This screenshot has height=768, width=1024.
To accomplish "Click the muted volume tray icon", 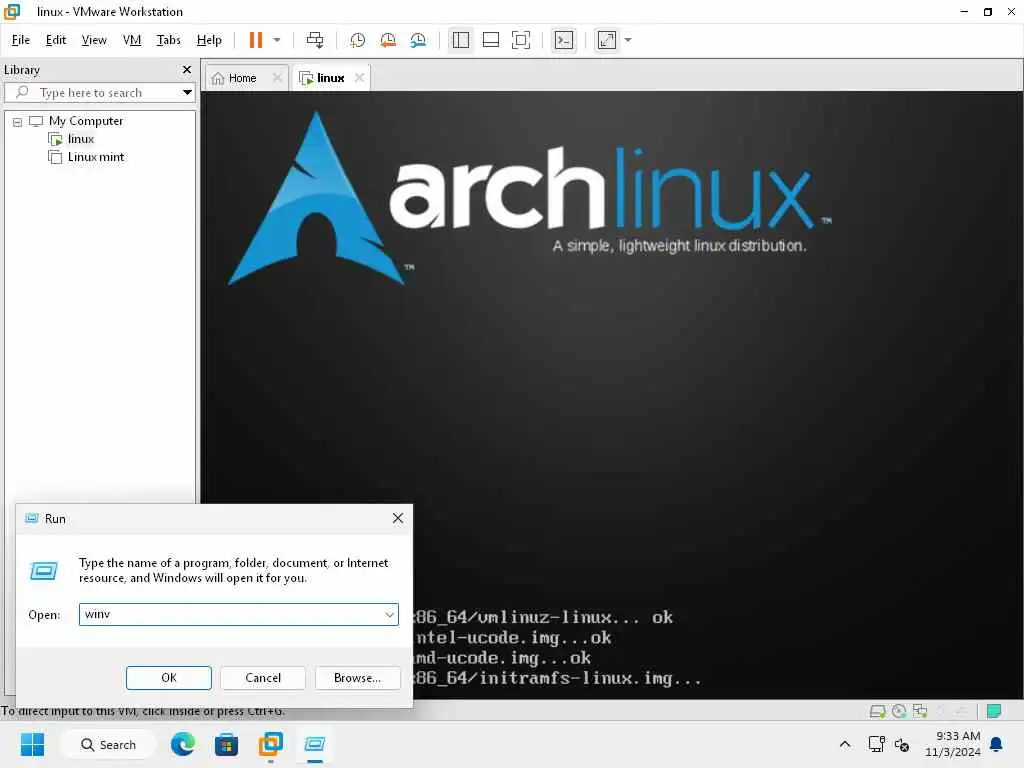I will 902,744.
